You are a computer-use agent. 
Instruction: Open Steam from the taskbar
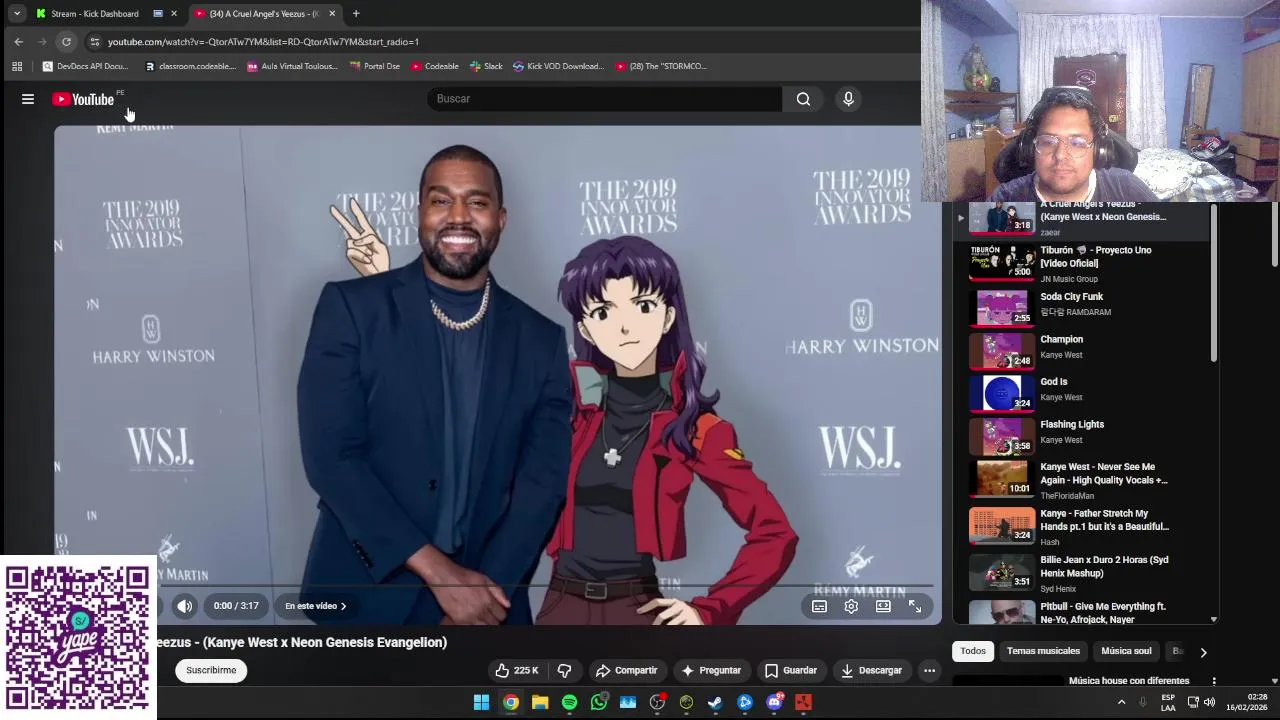pos(715,703)
